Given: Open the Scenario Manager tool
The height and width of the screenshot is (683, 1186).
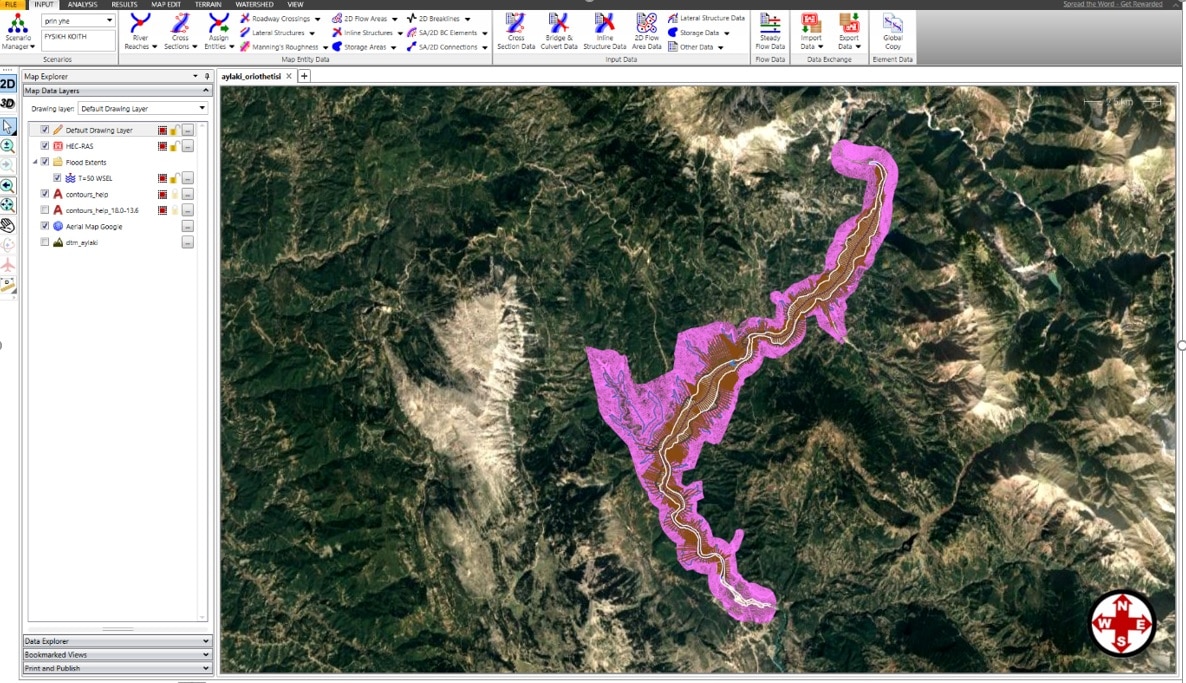Looking at the screenshot, I should [18, 32].
